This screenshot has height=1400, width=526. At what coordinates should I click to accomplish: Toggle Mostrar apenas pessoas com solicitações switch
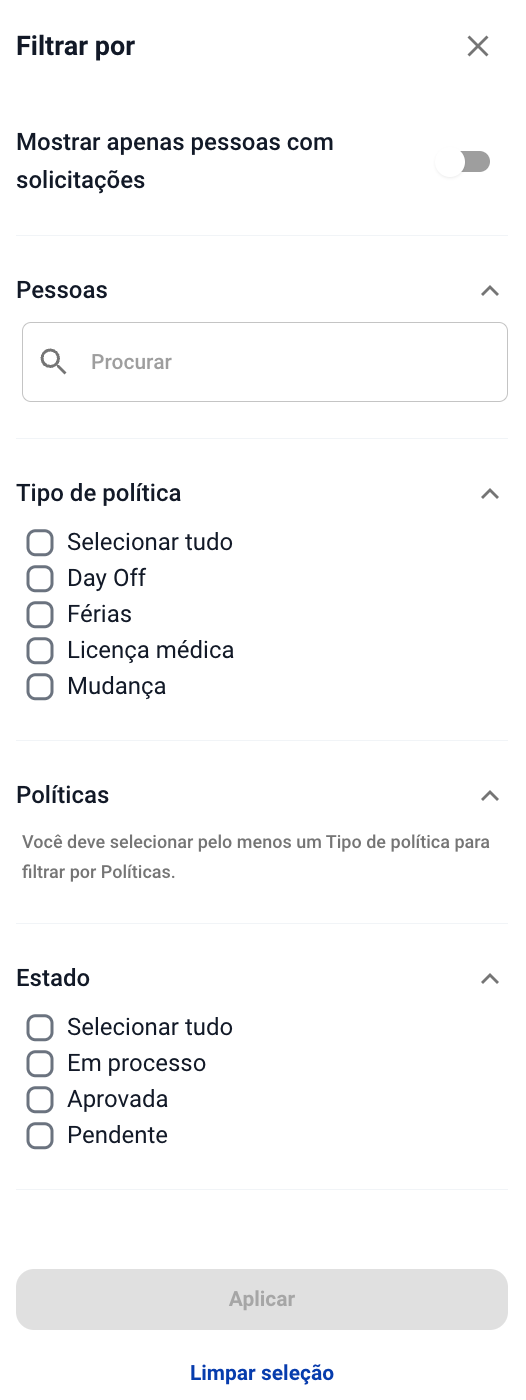coord(464,162)
